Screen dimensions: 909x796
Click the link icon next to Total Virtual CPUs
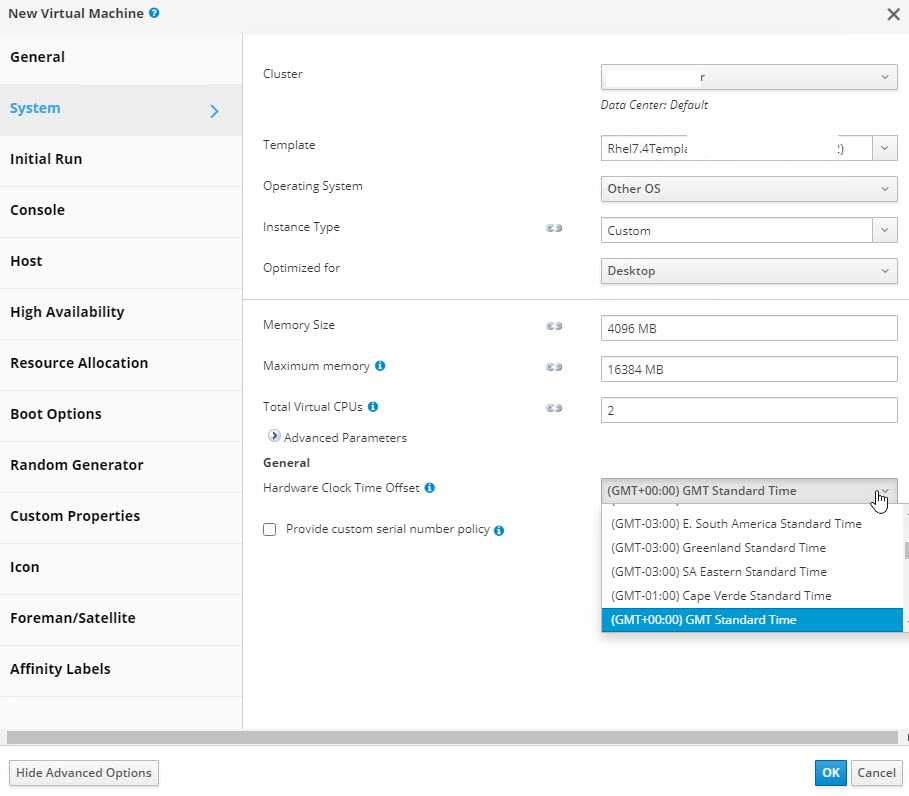pyautogui.click(x=554, y=408)
